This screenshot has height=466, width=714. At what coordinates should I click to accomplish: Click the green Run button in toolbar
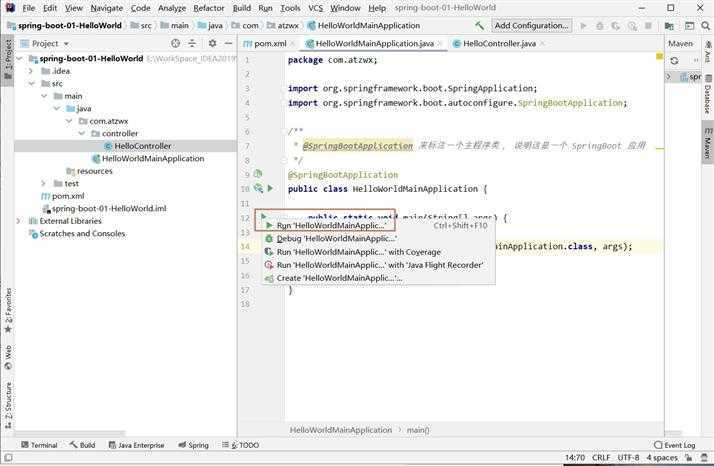pos(583,26)
